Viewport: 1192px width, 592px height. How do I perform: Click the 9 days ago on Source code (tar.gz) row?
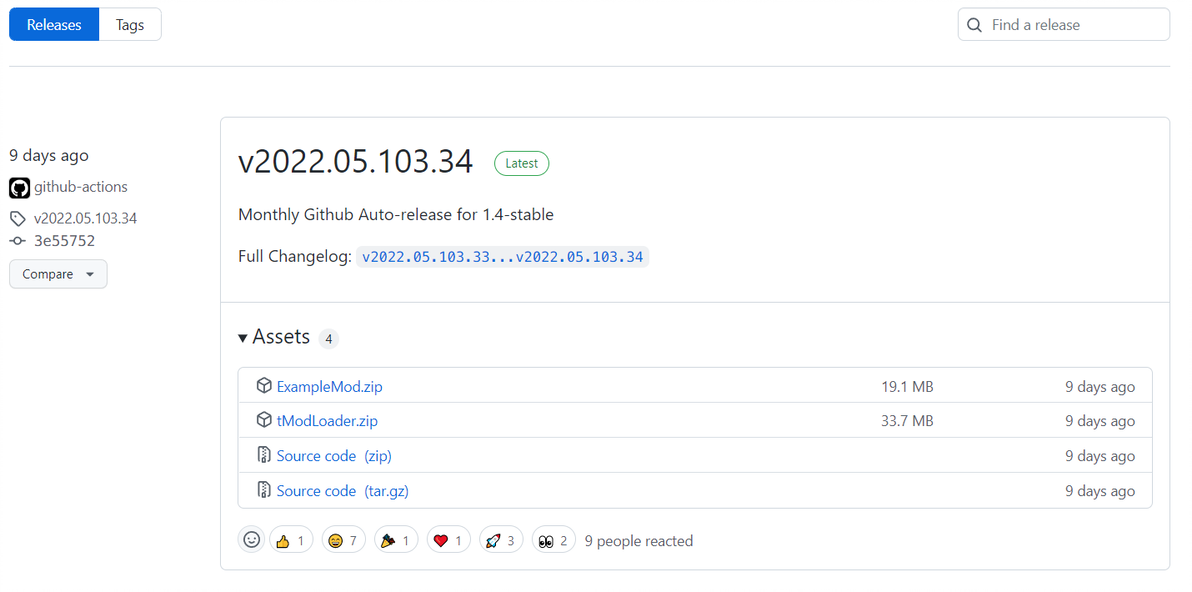pos(1100,491)
